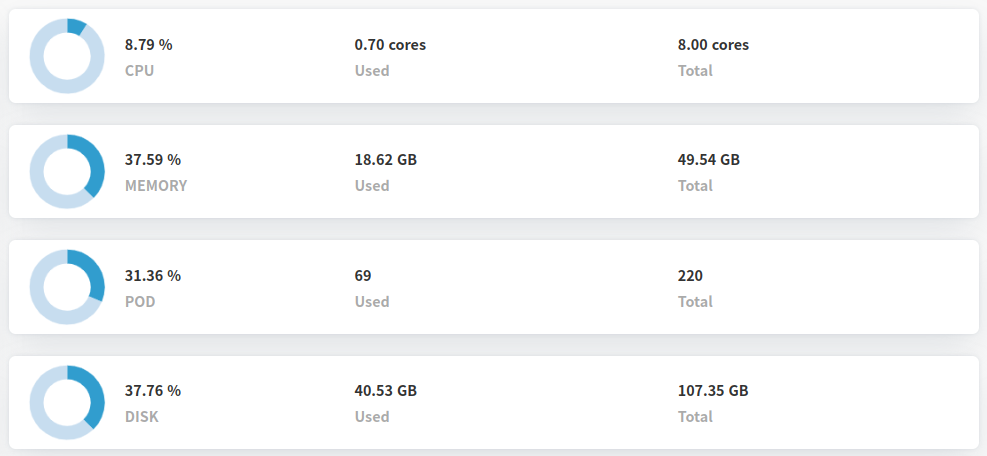This screenshot has height=456, width=987.
Task: Click the CPU usage donut chart
Action: (67, 56)
